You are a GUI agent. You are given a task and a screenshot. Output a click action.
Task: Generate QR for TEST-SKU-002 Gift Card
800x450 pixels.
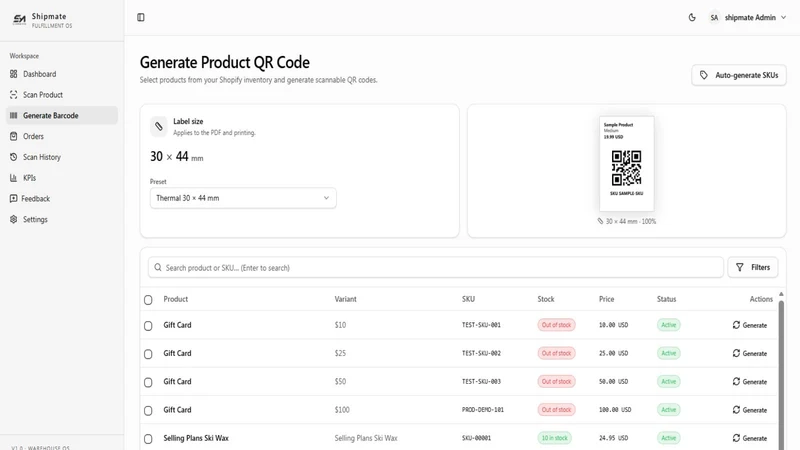point(749,354)
